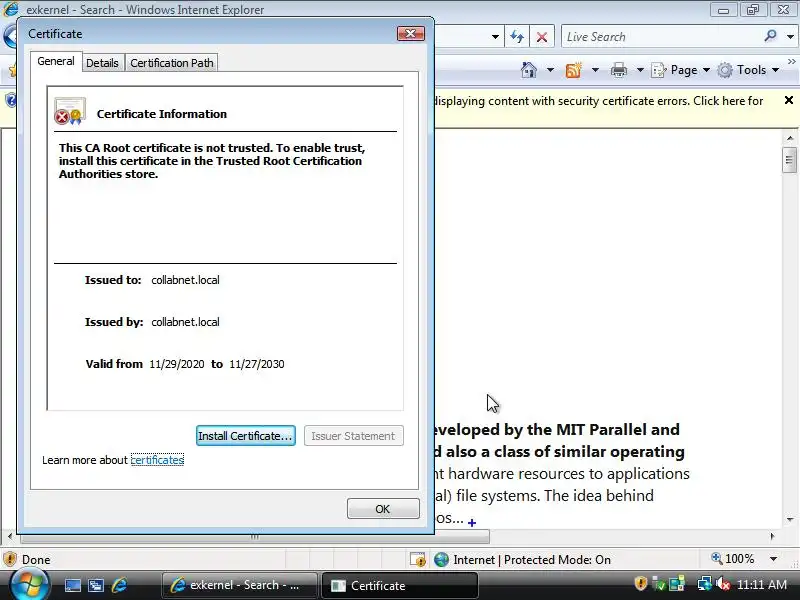800x600 pixels.
Task: Open the certificates help link
Action: click(157, 460)
